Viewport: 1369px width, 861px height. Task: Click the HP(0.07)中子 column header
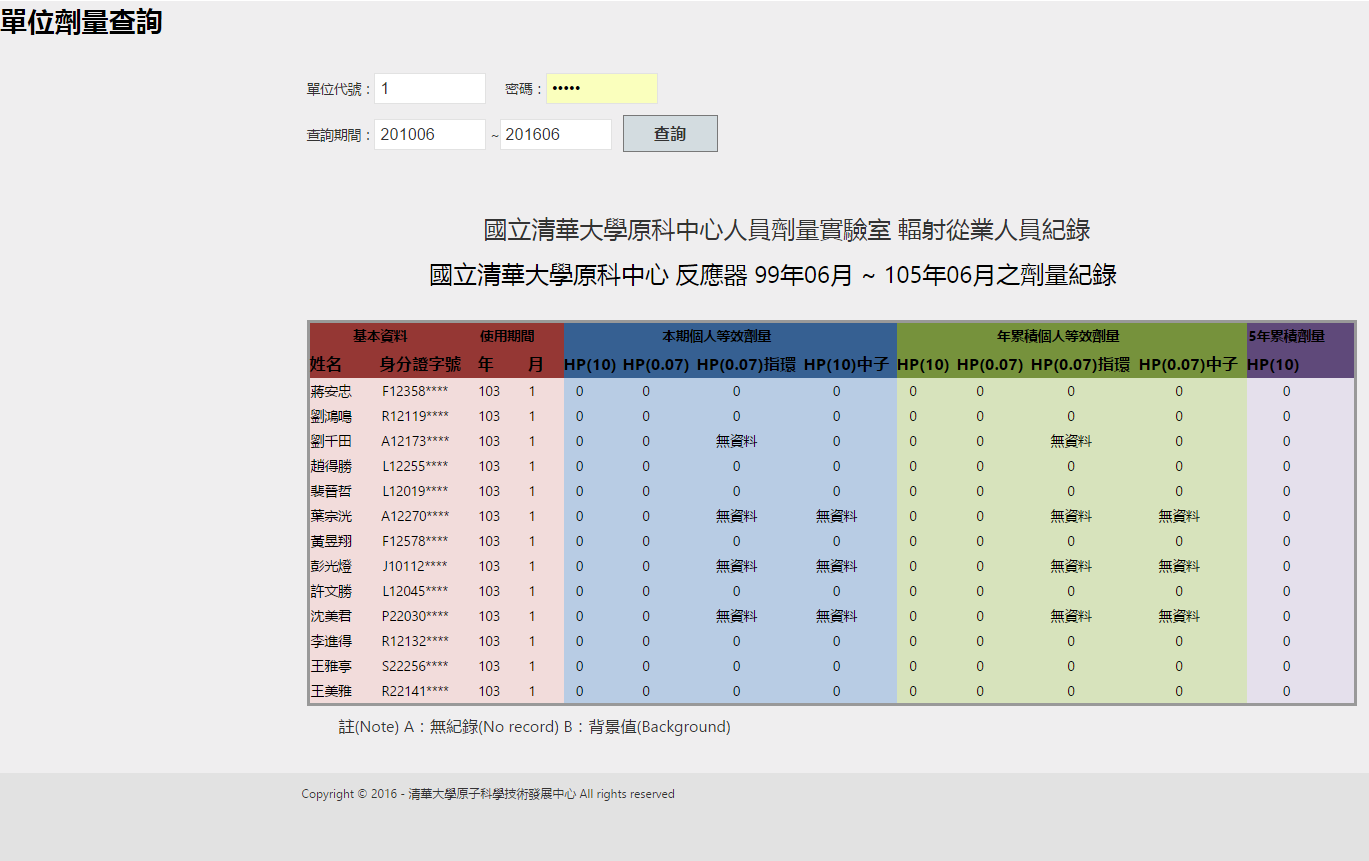click(1188, 365)
